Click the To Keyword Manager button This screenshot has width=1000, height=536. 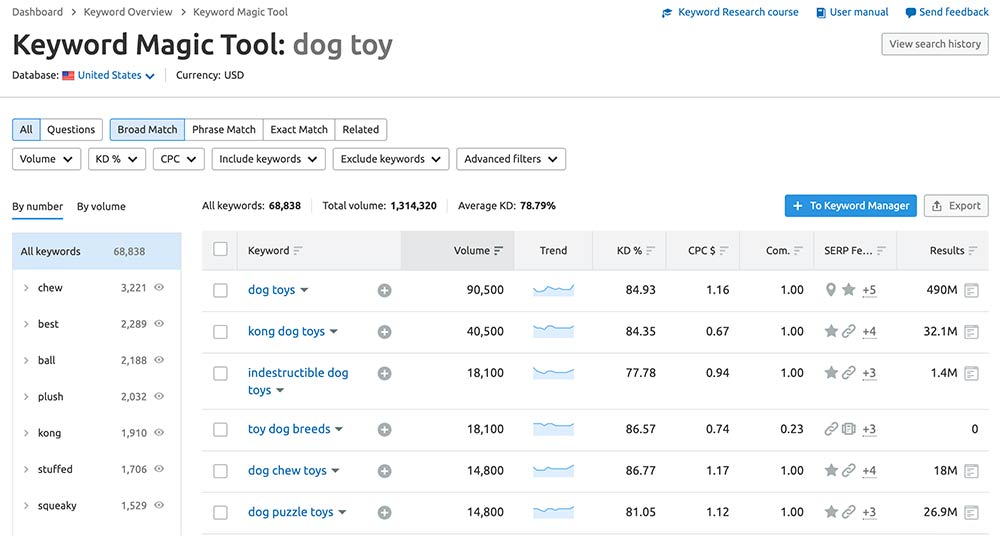(850, 206)
